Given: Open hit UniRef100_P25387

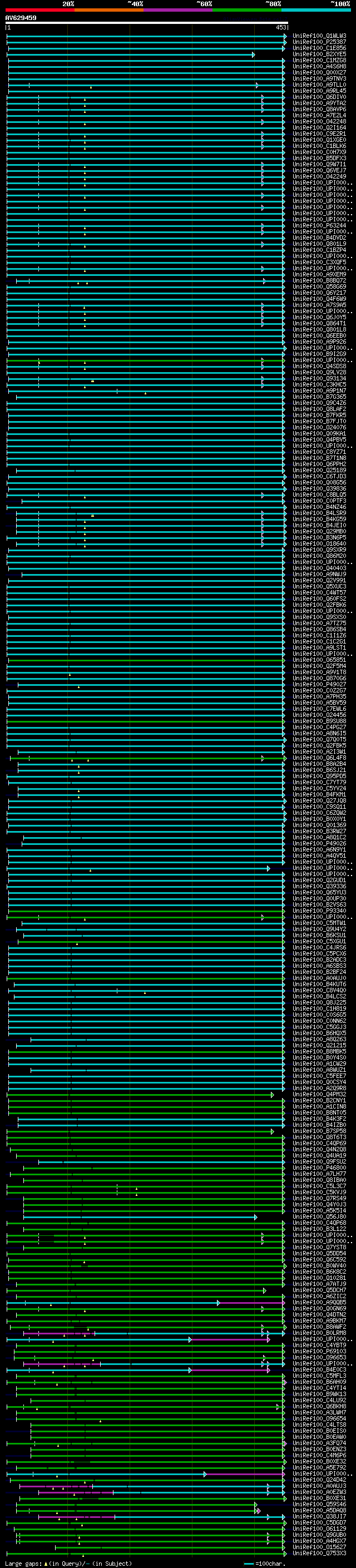Looking at the screenshot, I should 319,42.
